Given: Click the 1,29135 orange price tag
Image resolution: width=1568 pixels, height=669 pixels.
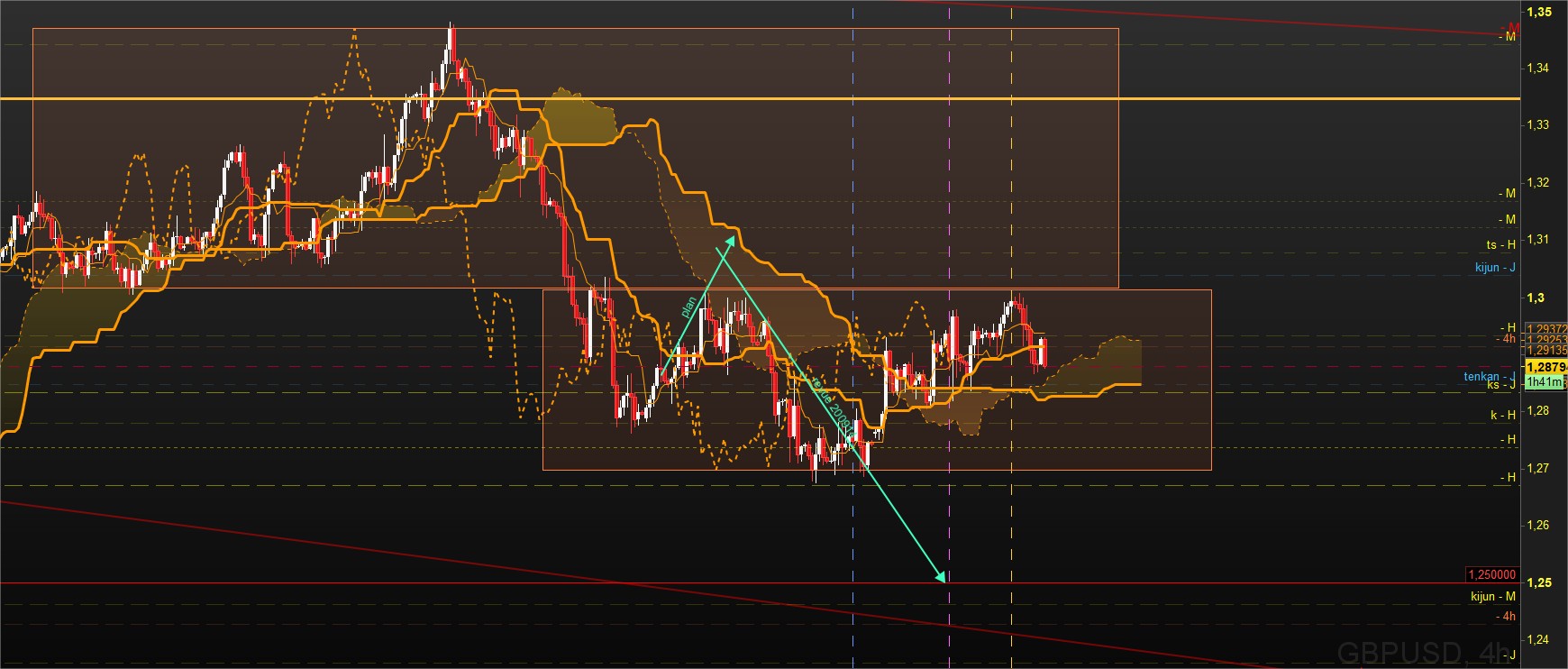Looking at the screenshot, I should click(1545, 351).
